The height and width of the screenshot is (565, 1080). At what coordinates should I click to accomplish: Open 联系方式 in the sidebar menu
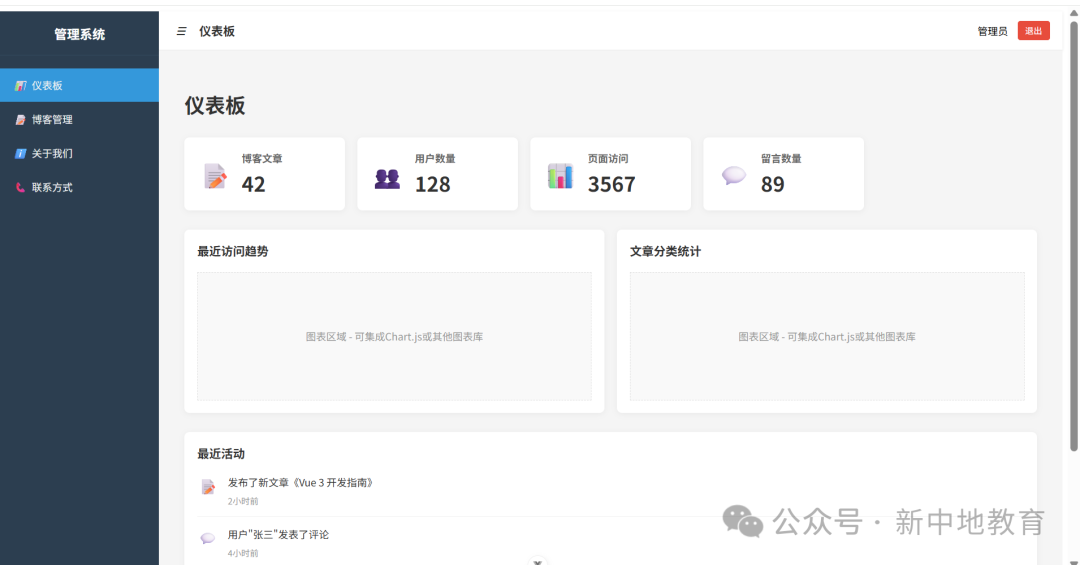[79, 187]
